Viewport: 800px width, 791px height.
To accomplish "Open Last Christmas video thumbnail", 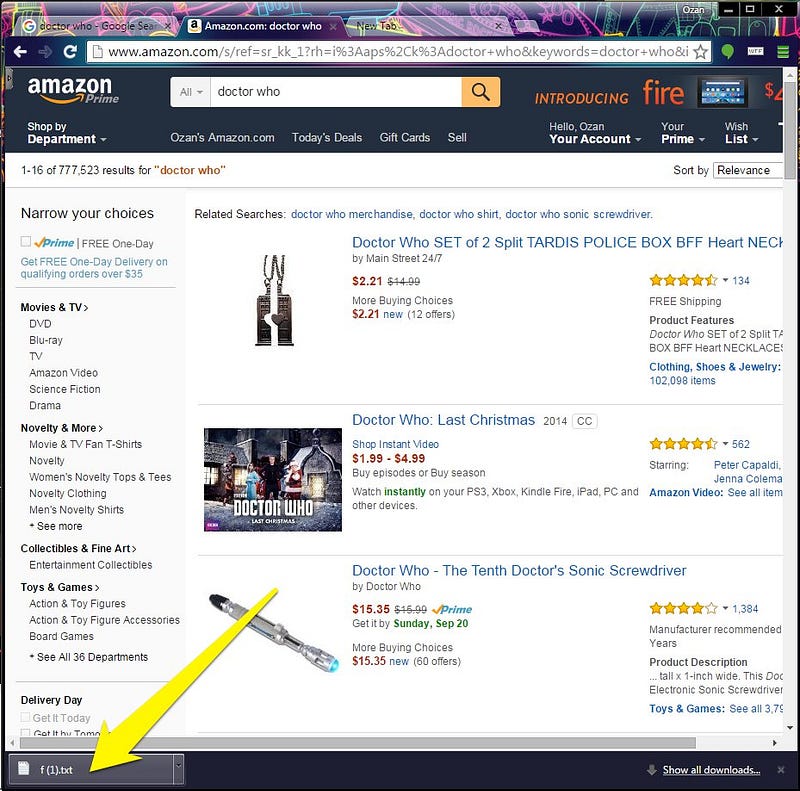I will (x=273, y=480).
